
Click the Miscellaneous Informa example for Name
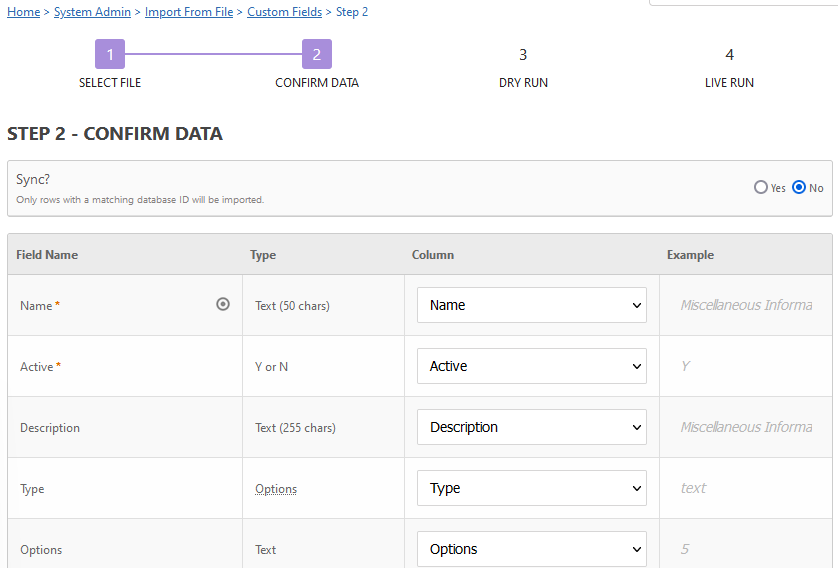click(746, 305)
